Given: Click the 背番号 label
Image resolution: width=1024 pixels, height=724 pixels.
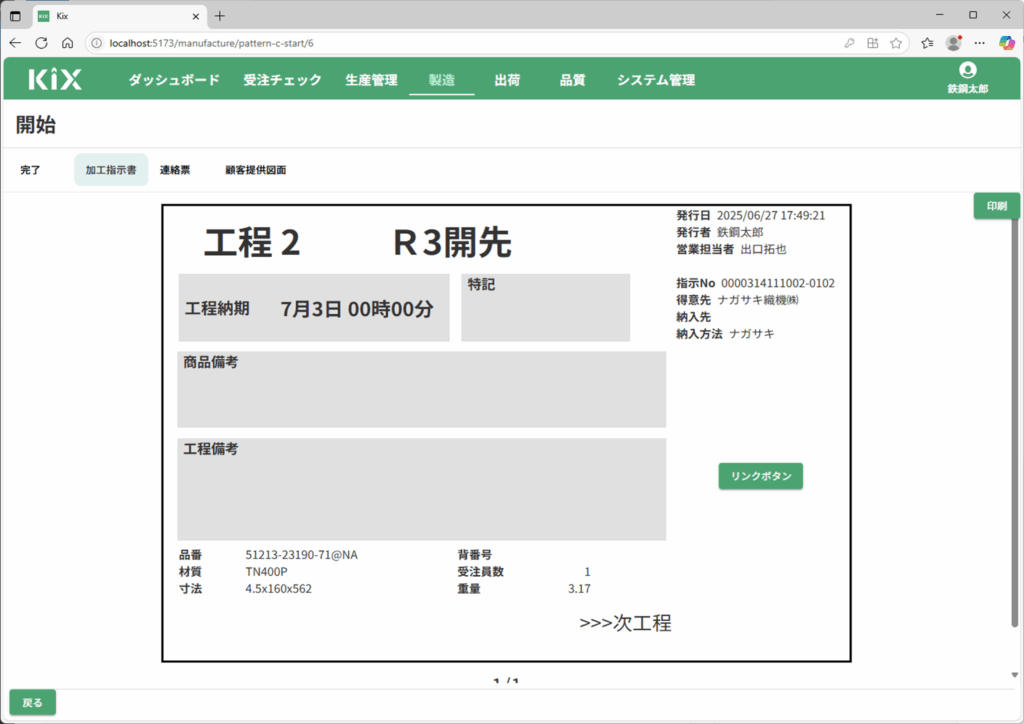Looking at the screenshot, I should pos(475,555).
